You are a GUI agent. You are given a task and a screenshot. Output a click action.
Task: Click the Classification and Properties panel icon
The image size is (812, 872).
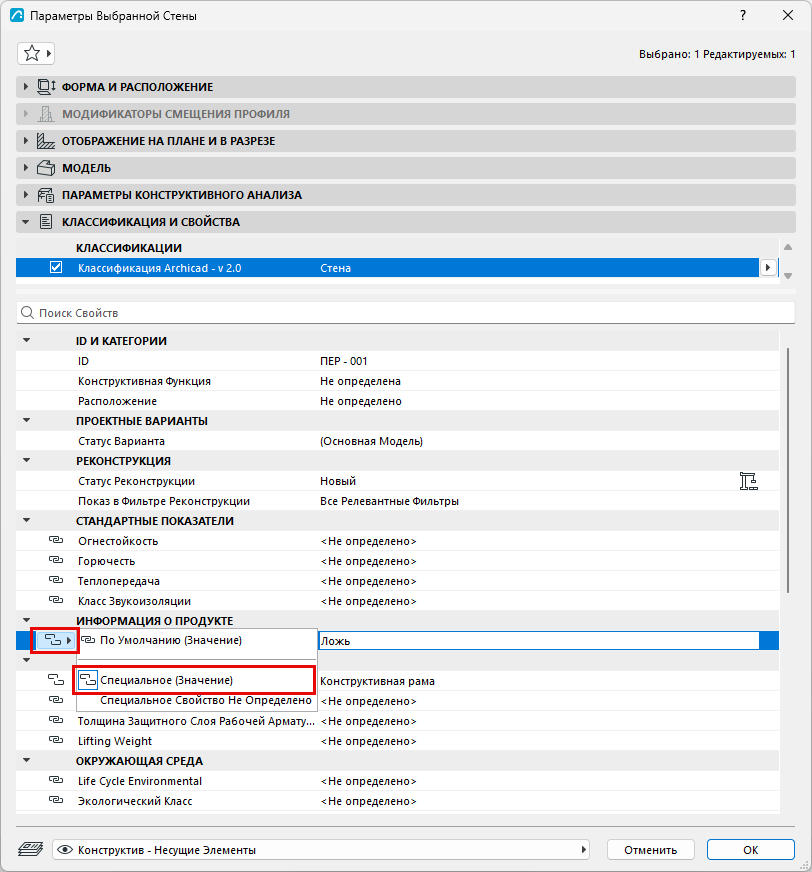point(46,222)
